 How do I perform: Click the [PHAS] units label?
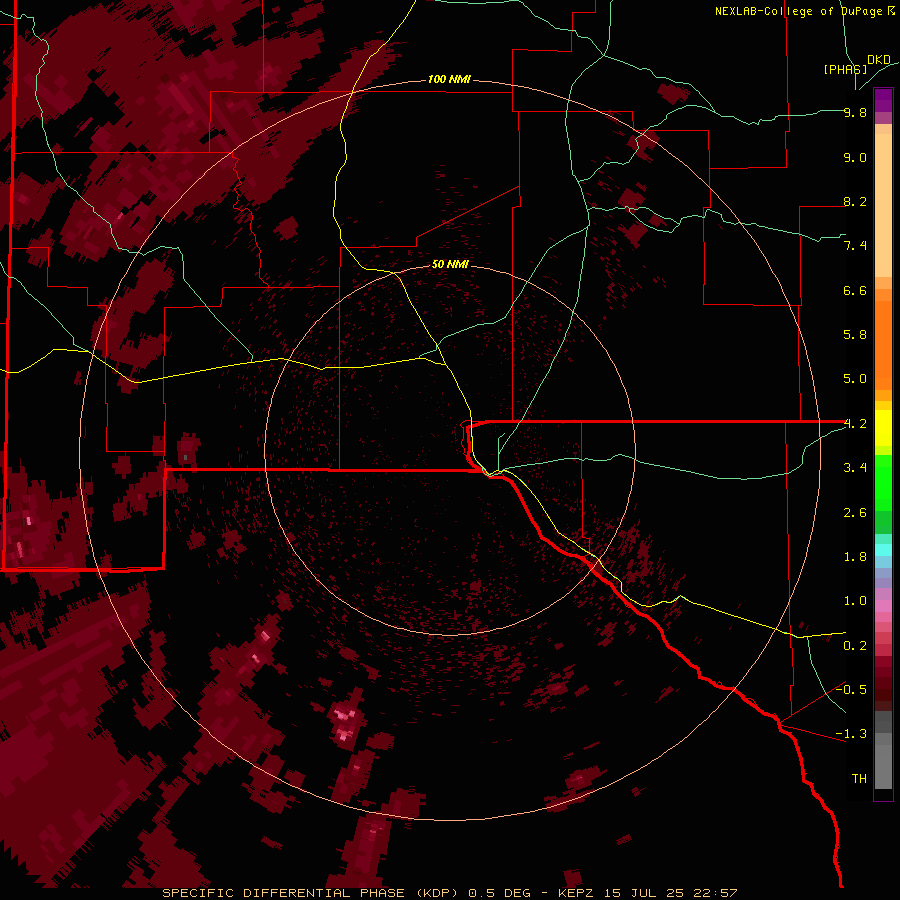tap(845, 69)
